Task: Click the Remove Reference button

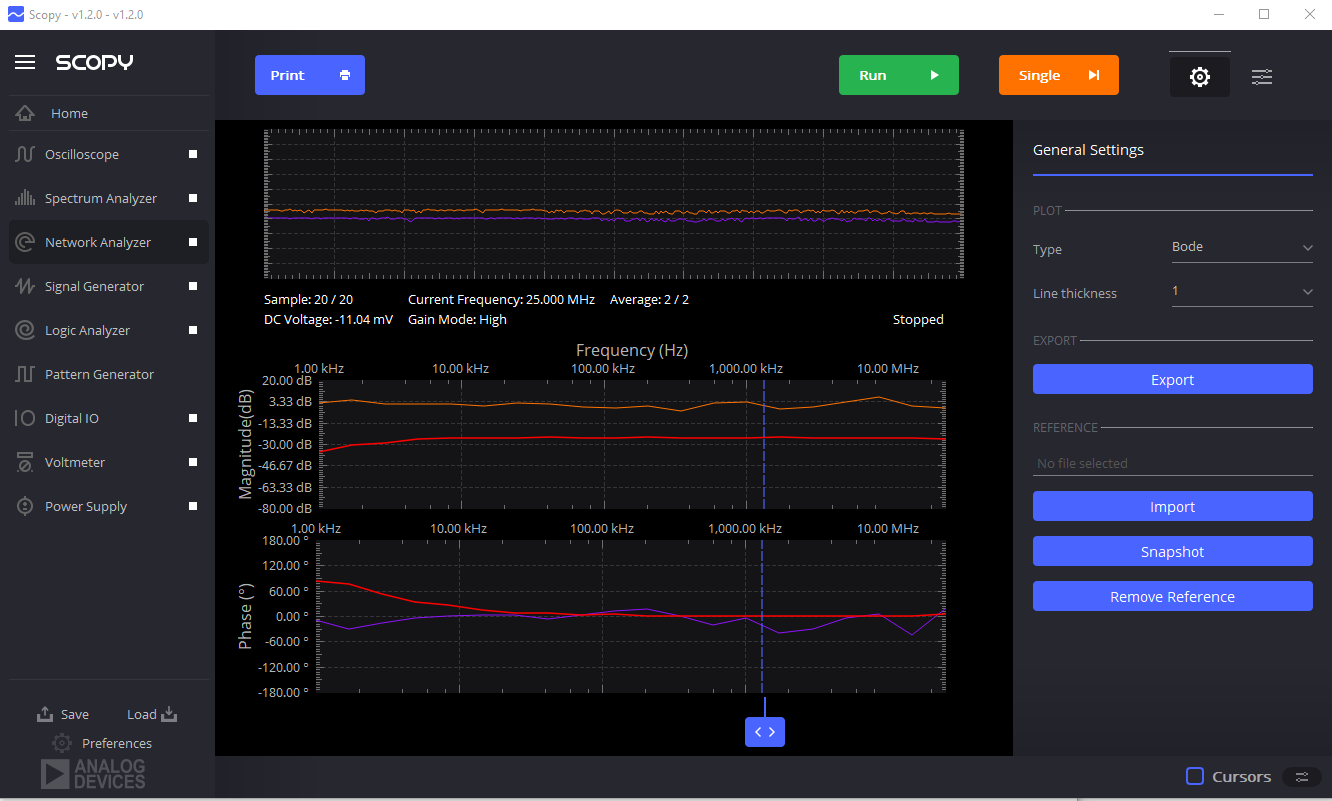Action: pyautogui.click(x=1172, y=596)
